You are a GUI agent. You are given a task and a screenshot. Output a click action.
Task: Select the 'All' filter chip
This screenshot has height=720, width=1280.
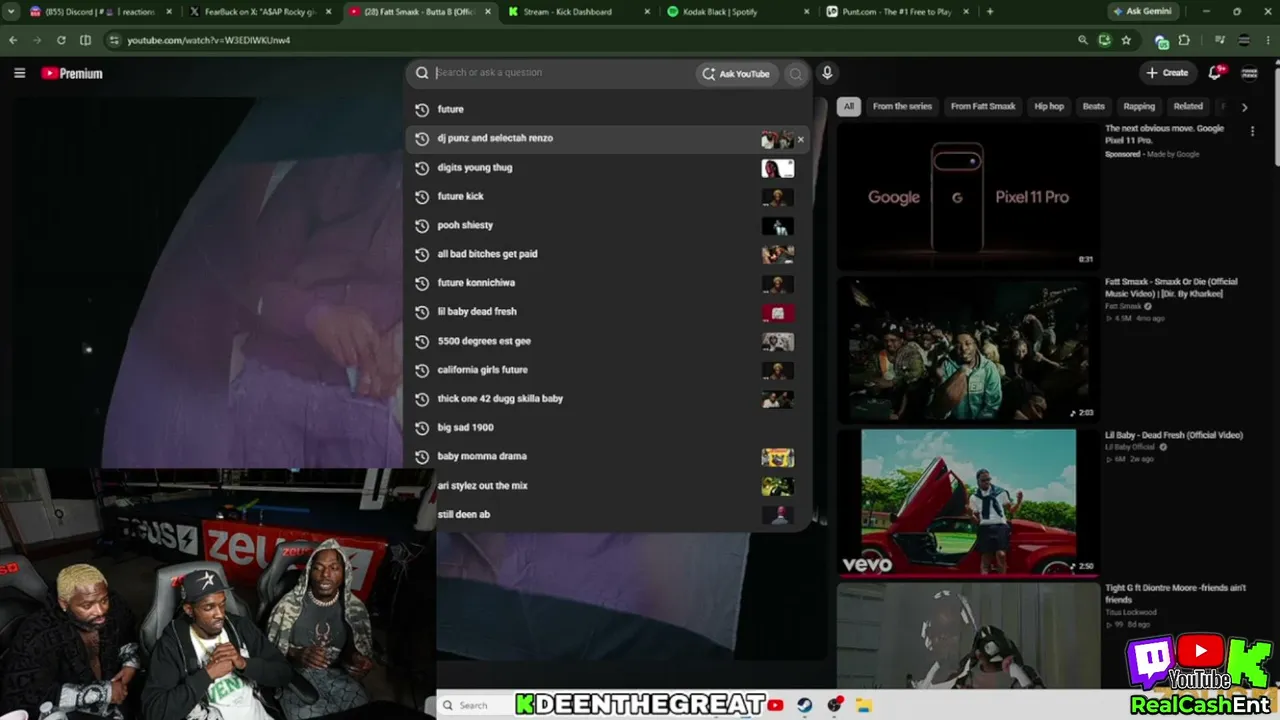click(x=849, y=106)
